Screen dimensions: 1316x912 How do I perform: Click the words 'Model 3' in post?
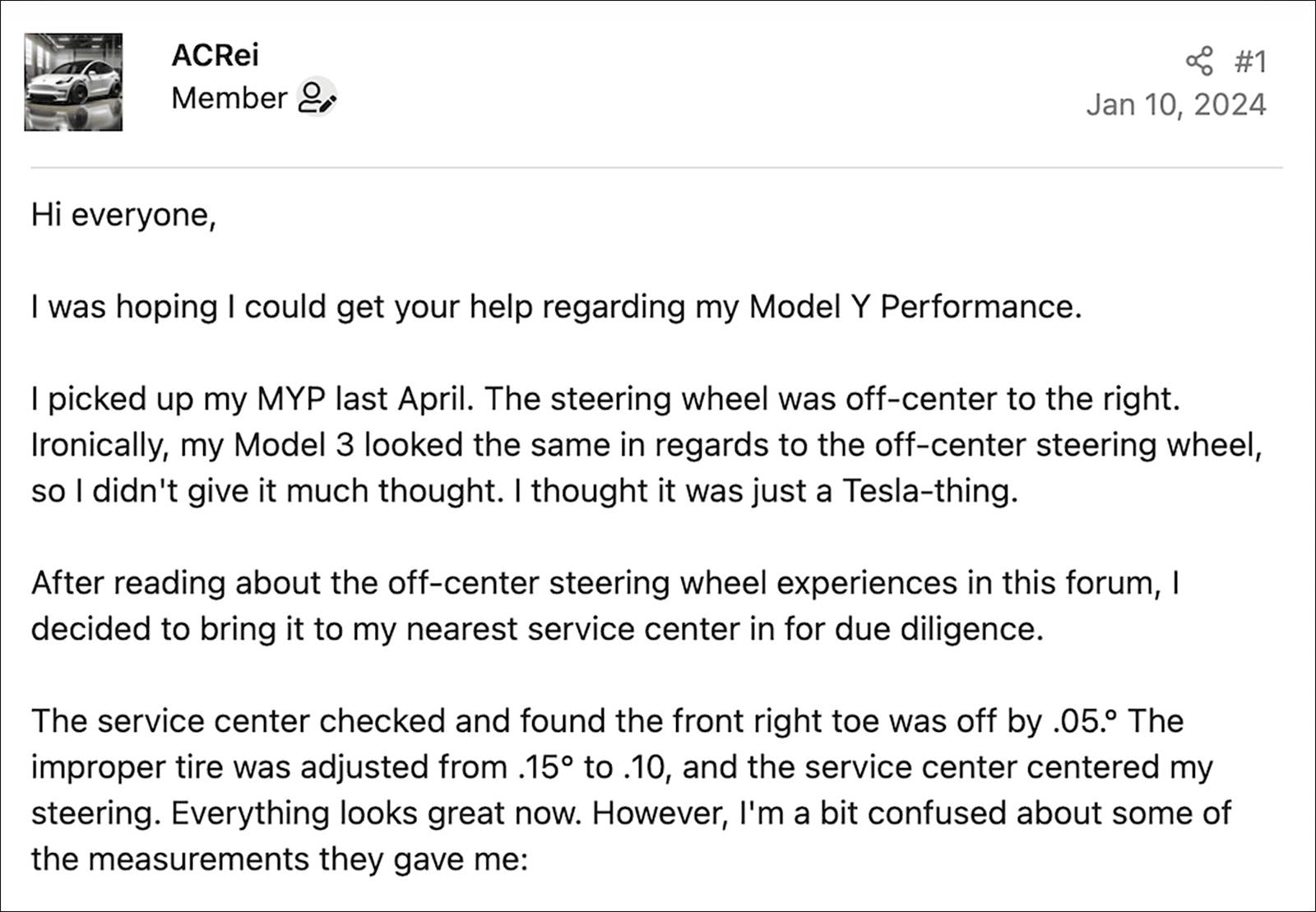point(294,445)
